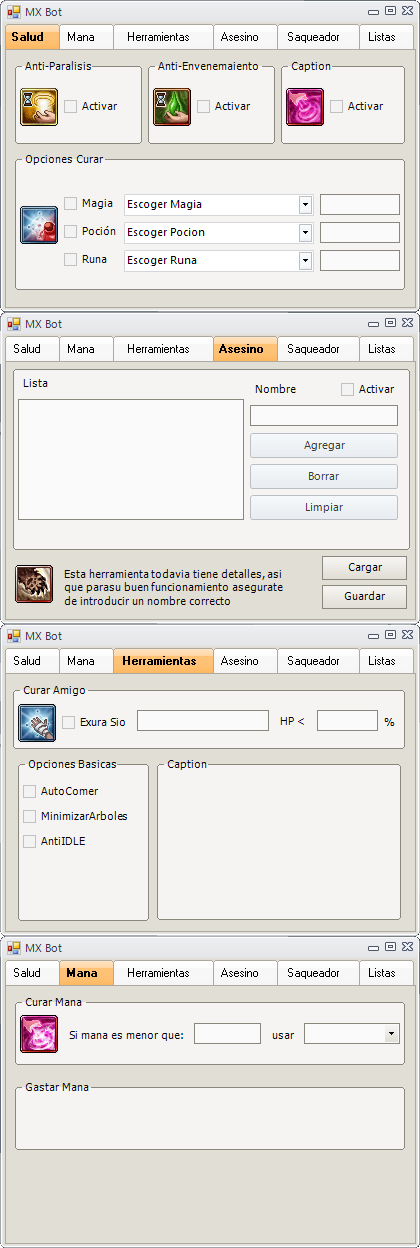Viewport: 420px width, 1248px height.
Task: Click the Agregar button
Action: point(324,446)
